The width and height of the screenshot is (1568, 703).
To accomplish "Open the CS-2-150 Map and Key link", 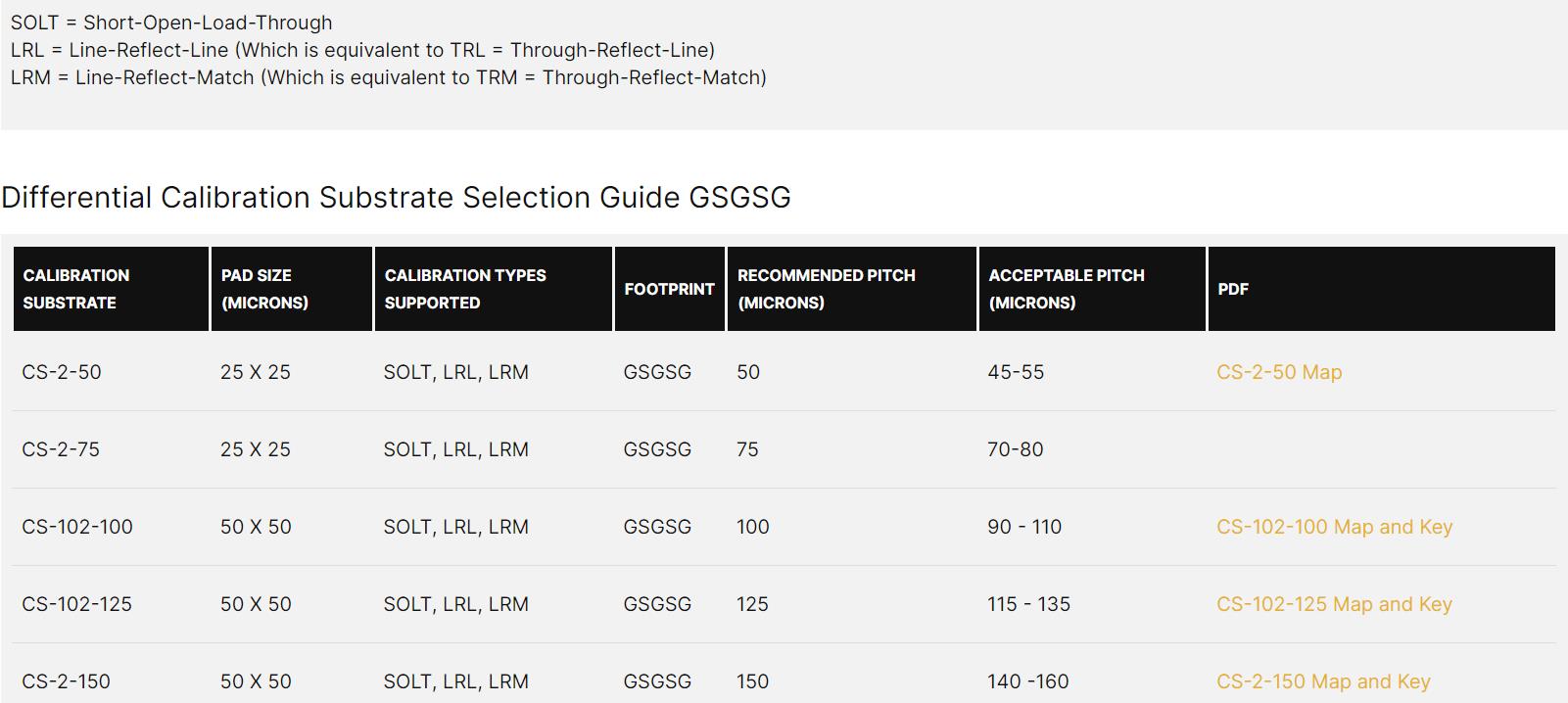I will click(1323, 681).
